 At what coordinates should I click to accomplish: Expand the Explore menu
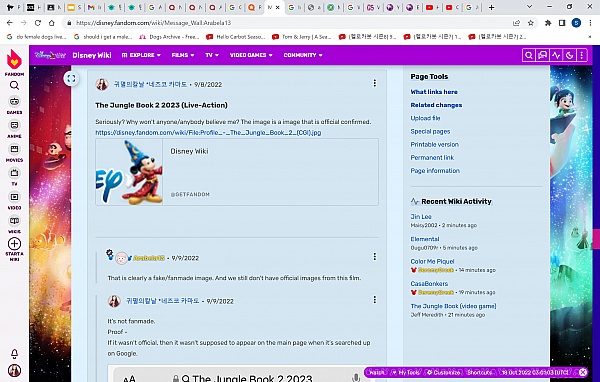pyautogui.click(x=141, y=55)
